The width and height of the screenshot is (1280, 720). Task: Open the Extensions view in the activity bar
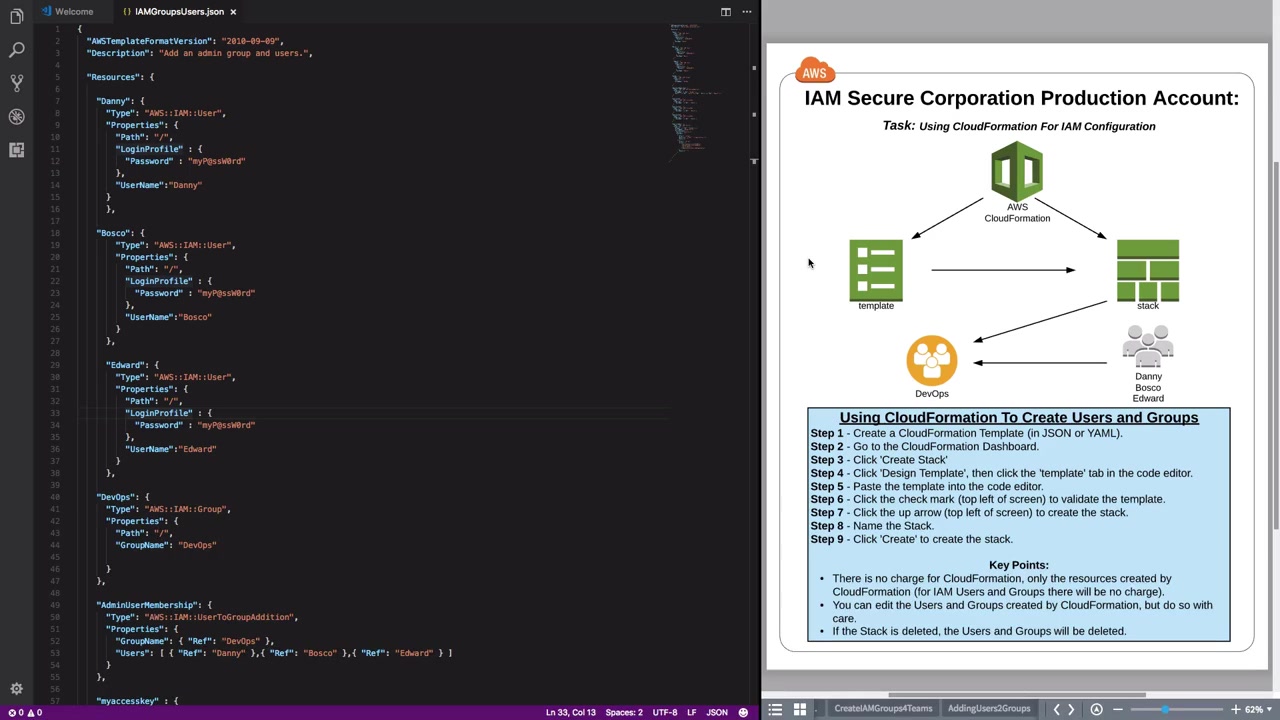point(16,149)
